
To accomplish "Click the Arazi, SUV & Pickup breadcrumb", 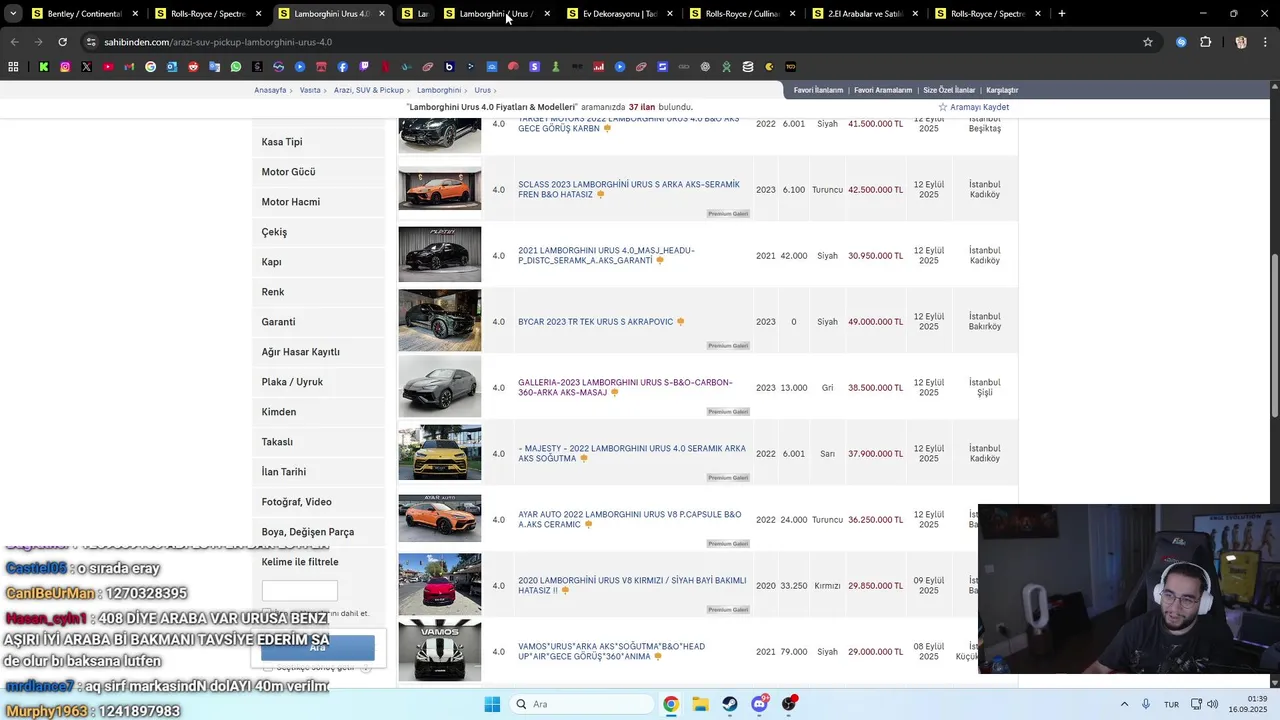I will 369,90.
